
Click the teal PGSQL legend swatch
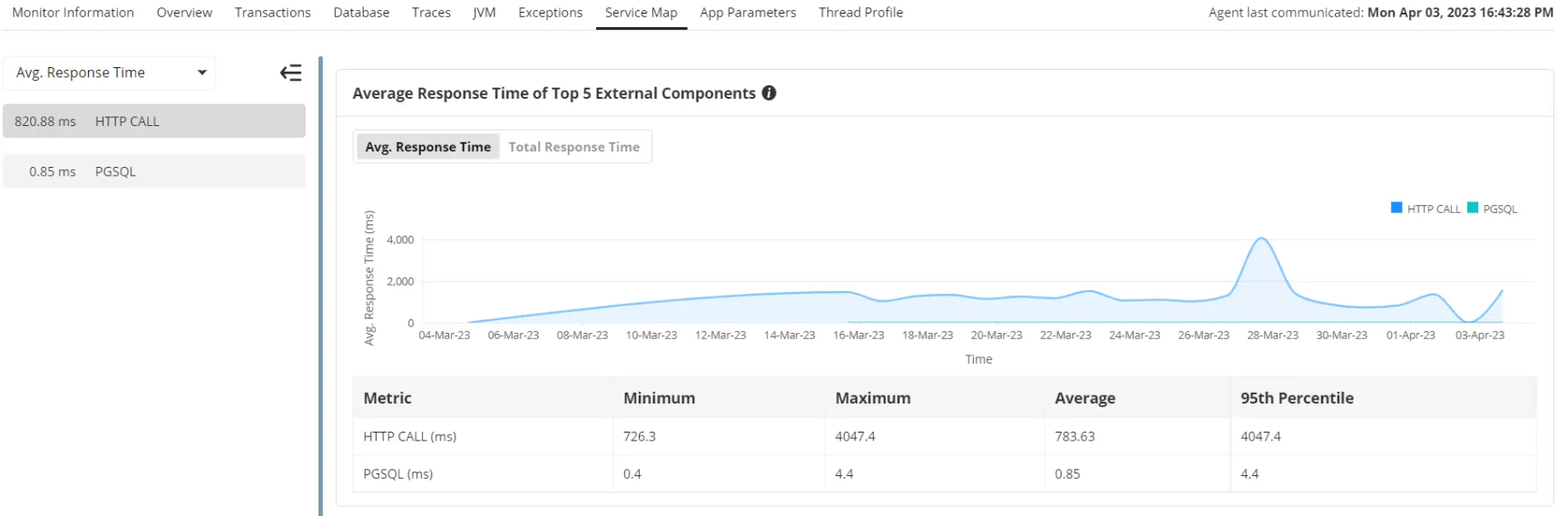[x=1473, y=208]
